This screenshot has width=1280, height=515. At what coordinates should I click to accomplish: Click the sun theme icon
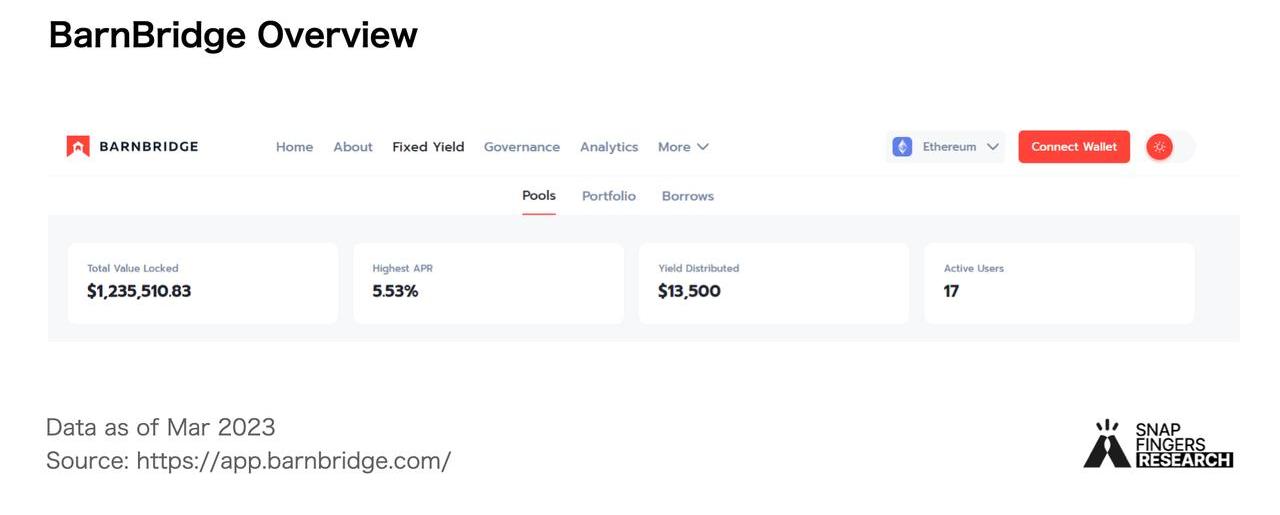[1159, 147]
